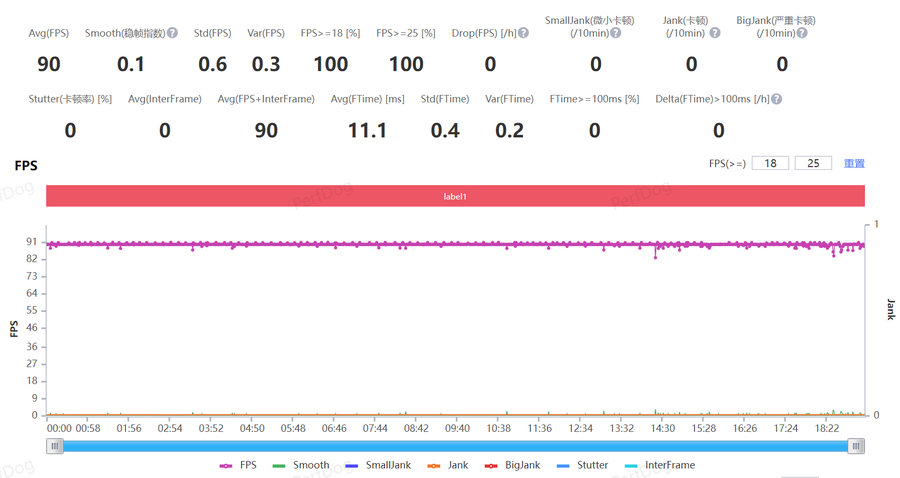Viewport: 900px width, 478px height.
Task: Click the blue timeline range scrollbar track
Action: 455,446
